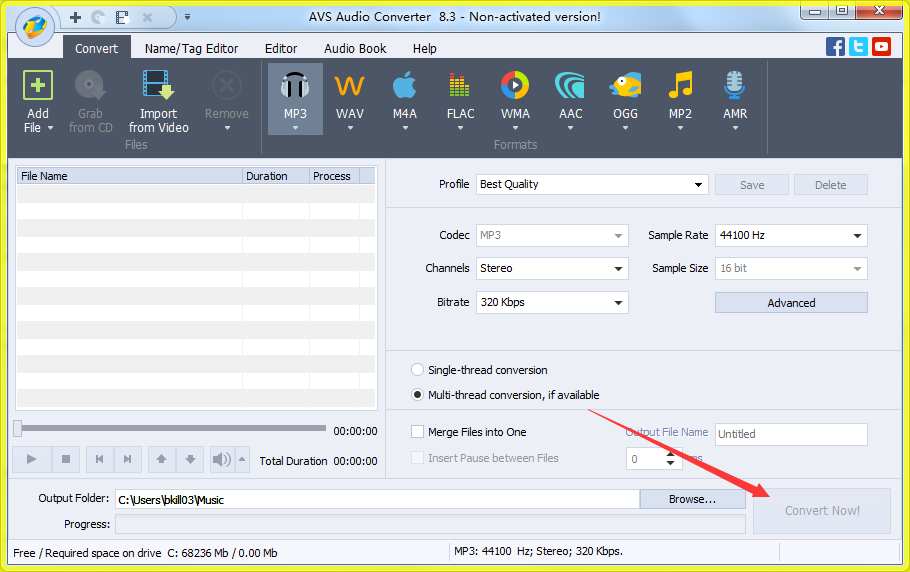
Task: Click the playback seek slider handle
Action: click(17, 428)
